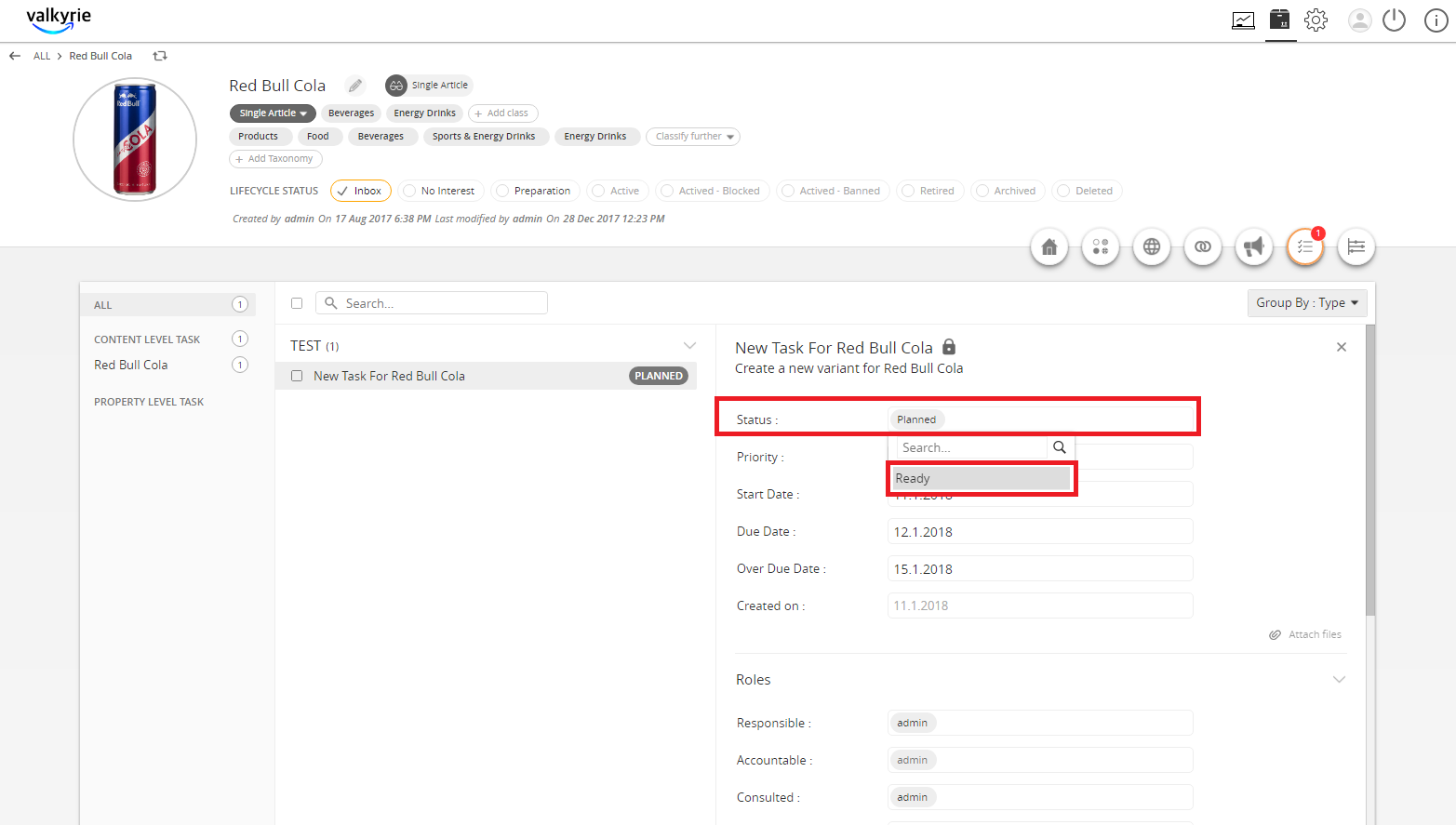The width and height of the screenshot is (1456, 825).
Task: Open the Responsible admin field
Action: [x=1040, y=723]
